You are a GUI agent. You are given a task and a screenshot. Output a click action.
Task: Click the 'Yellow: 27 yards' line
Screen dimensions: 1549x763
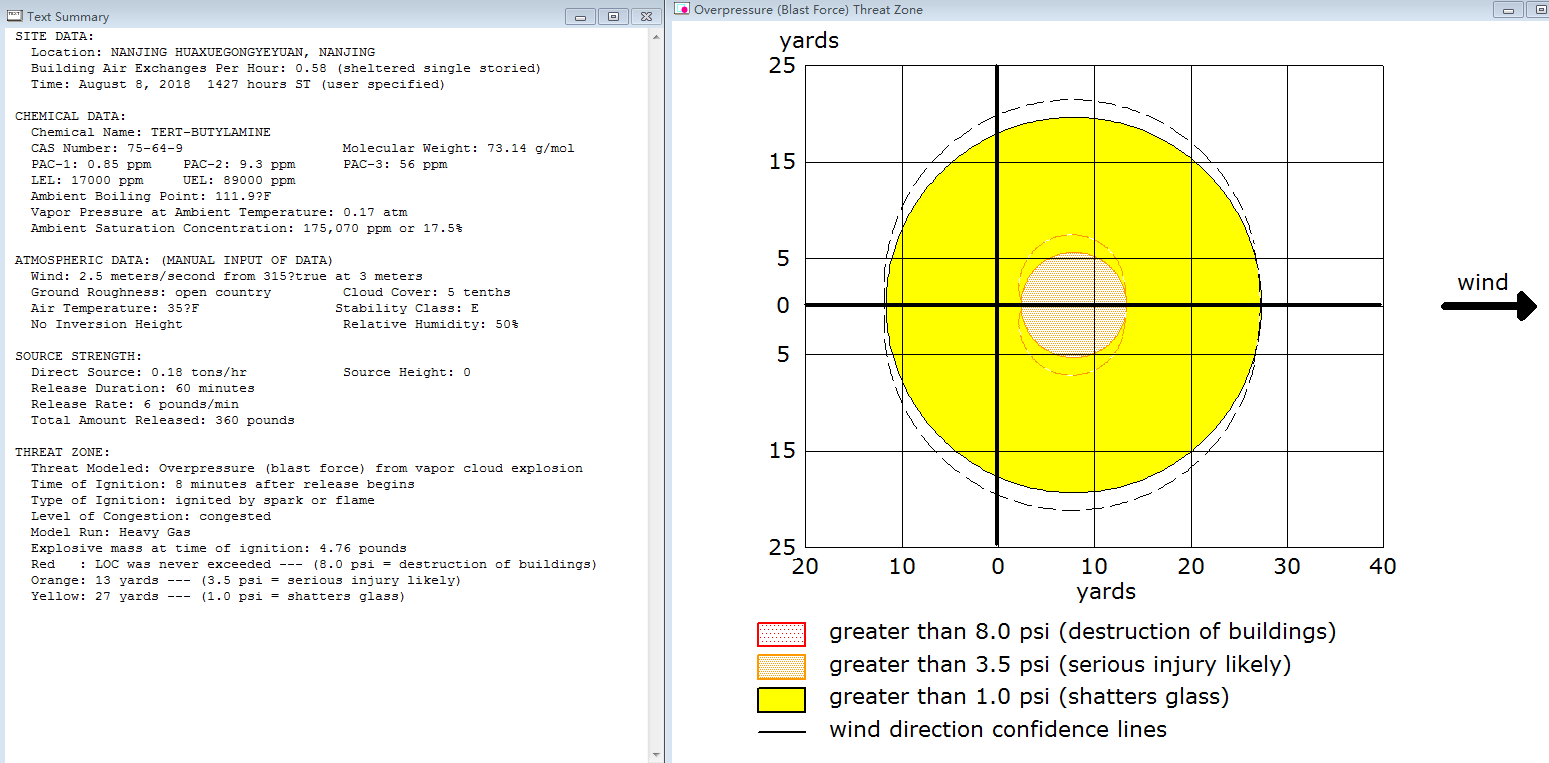218,596
